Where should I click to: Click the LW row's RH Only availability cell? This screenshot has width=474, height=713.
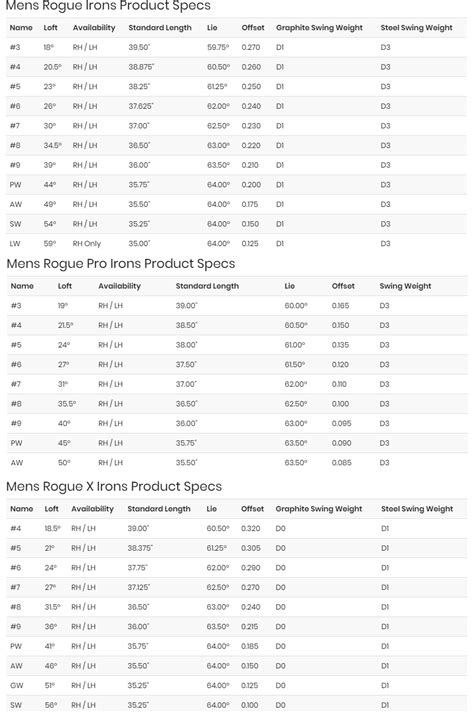(87, 244)
